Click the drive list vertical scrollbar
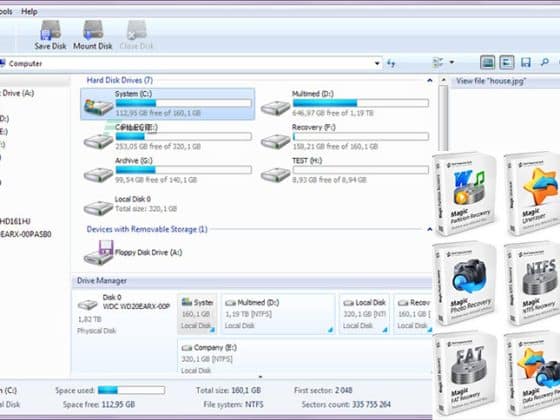 [443, 118]
